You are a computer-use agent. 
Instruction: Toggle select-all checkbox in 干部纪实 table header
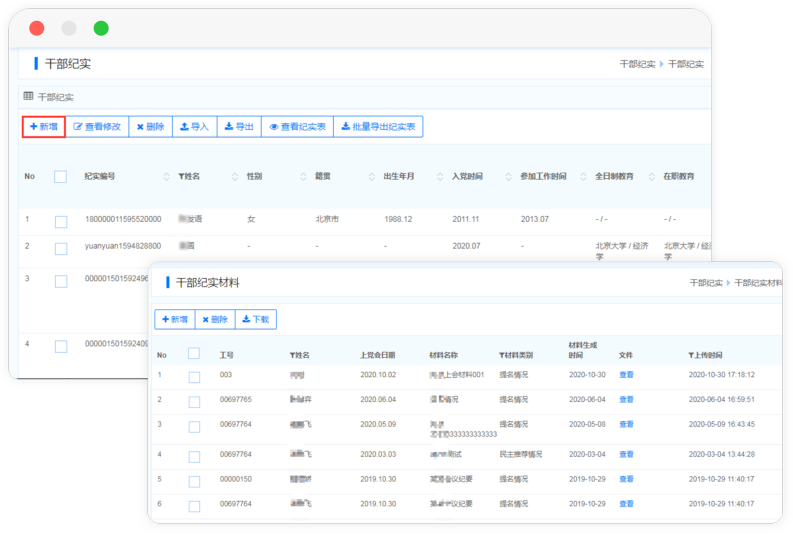tap(60, 177)
